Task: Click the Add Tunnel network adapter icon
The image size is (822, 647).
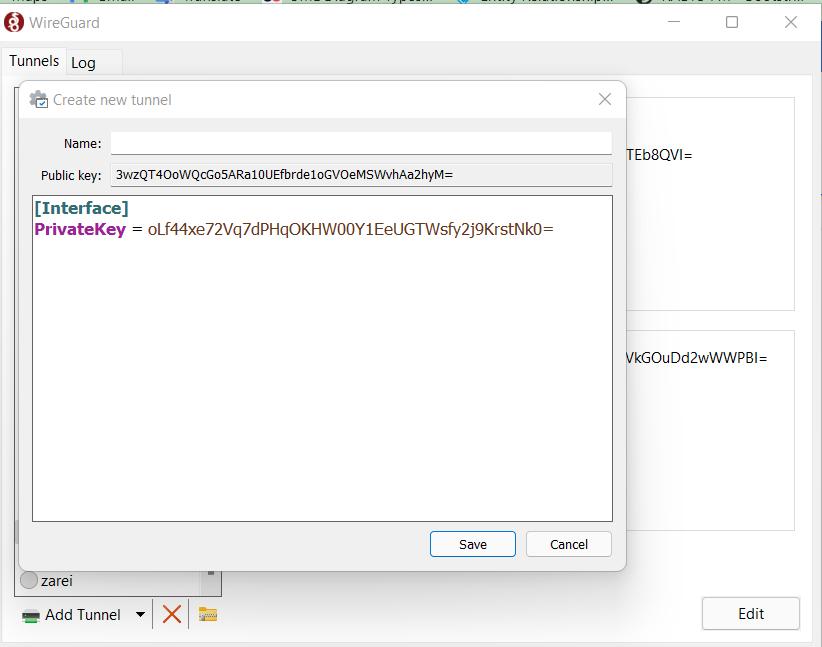Action: coord(31,616)
